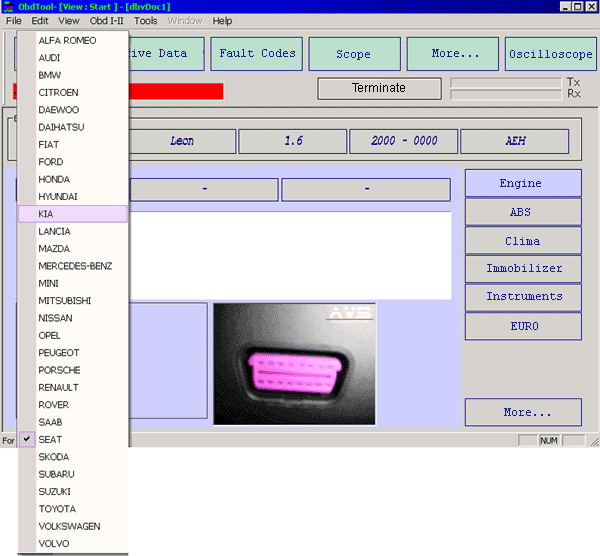Screen dimensions: 600x556
Task: Open the View menu
Action: coord(69,21)
